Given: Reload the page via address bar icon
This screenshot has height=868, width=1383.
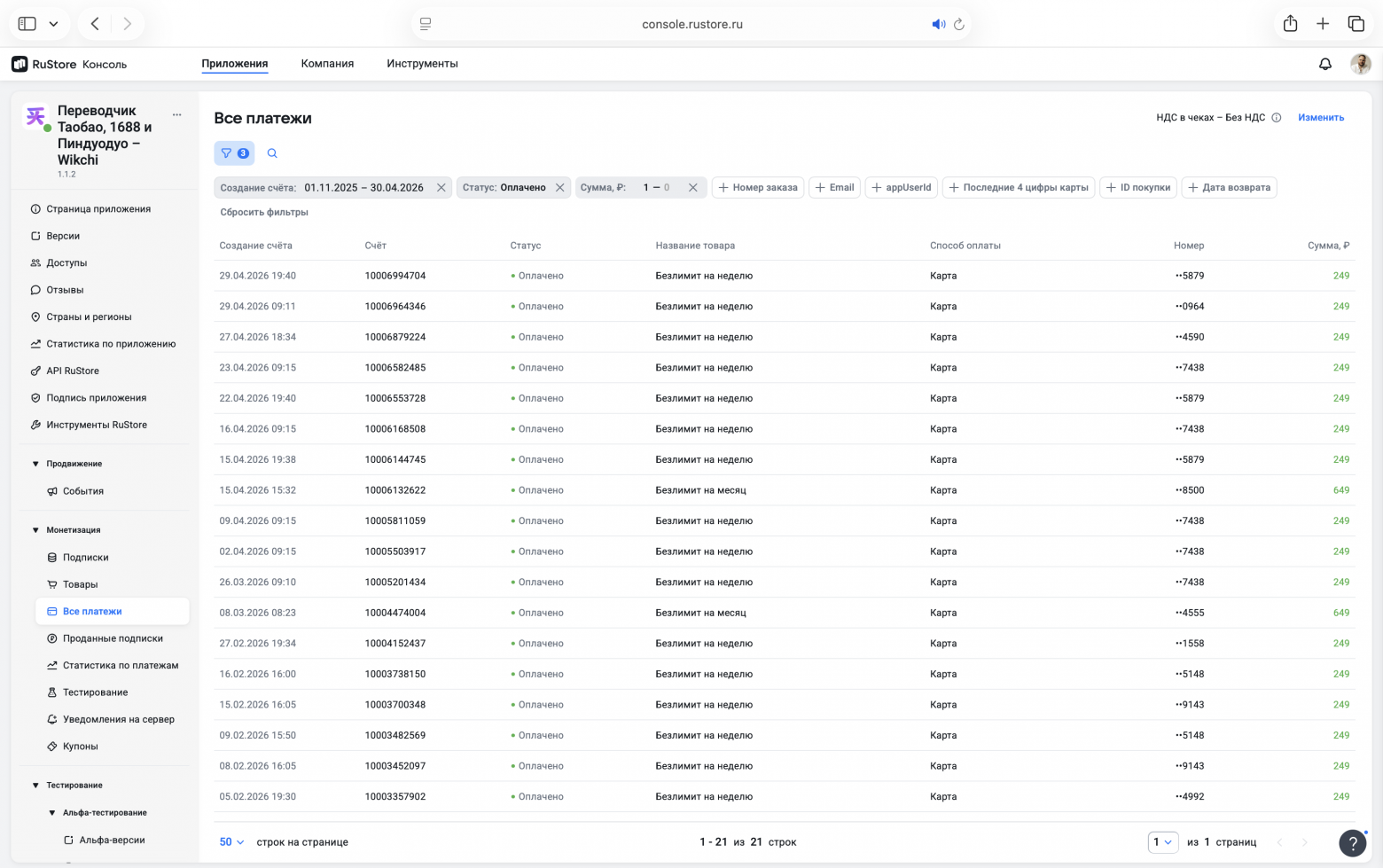Looking at the screenshot, I should [959, 24].
